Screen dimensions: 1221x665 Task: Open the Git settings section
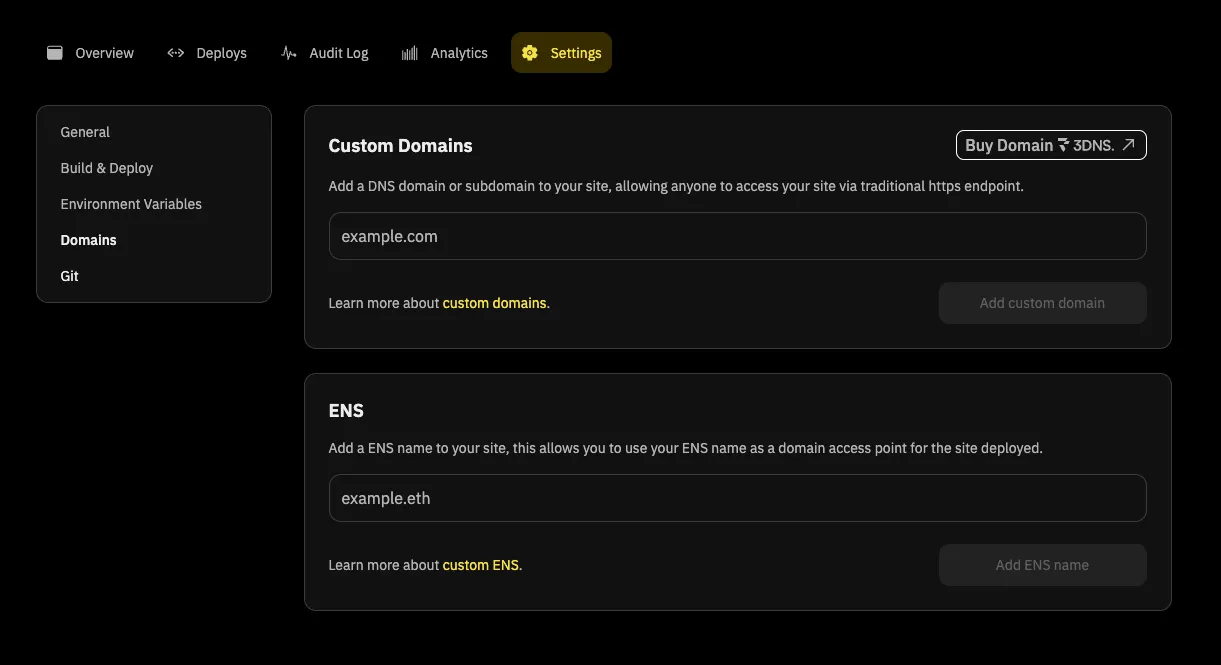(x=70, y=276)
